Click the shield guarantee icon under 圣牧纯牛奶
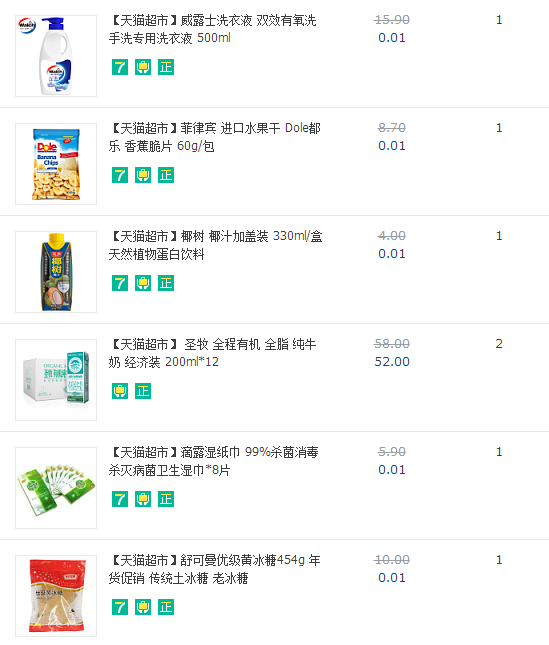Viewport: 549px width, 645px height. 120,391
